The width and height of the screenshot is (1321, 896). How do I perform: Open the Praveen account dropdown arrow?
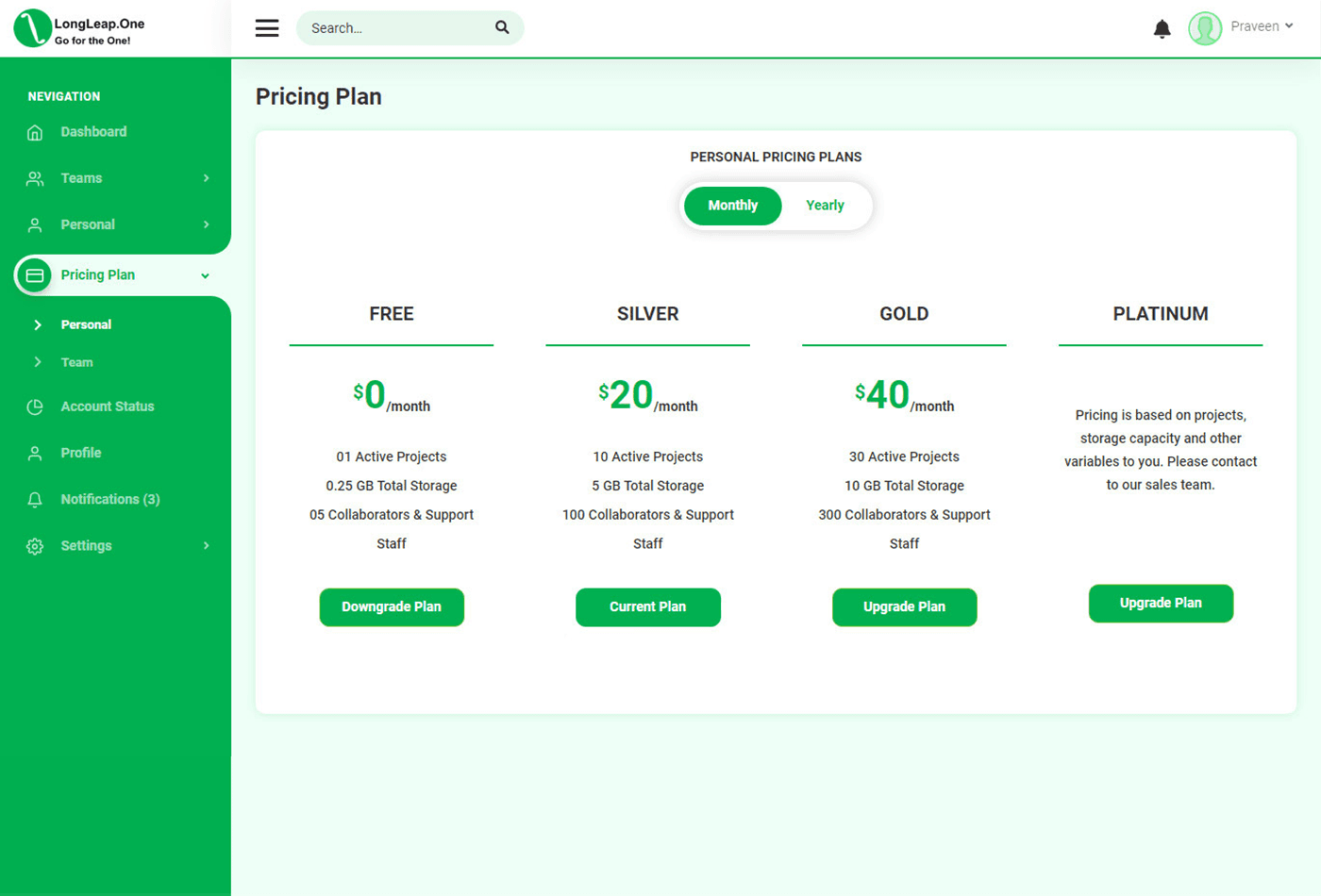pyautogui.click(x=1289, y=26)
